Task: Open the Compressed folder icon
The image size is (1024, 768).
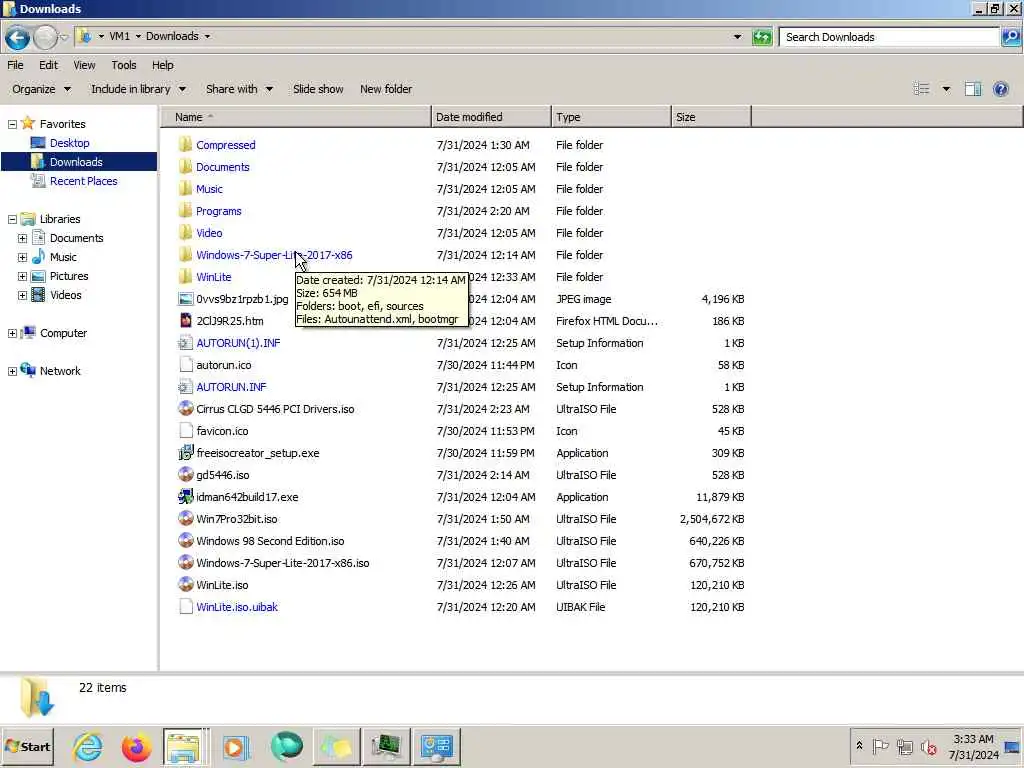Action: 185,144
